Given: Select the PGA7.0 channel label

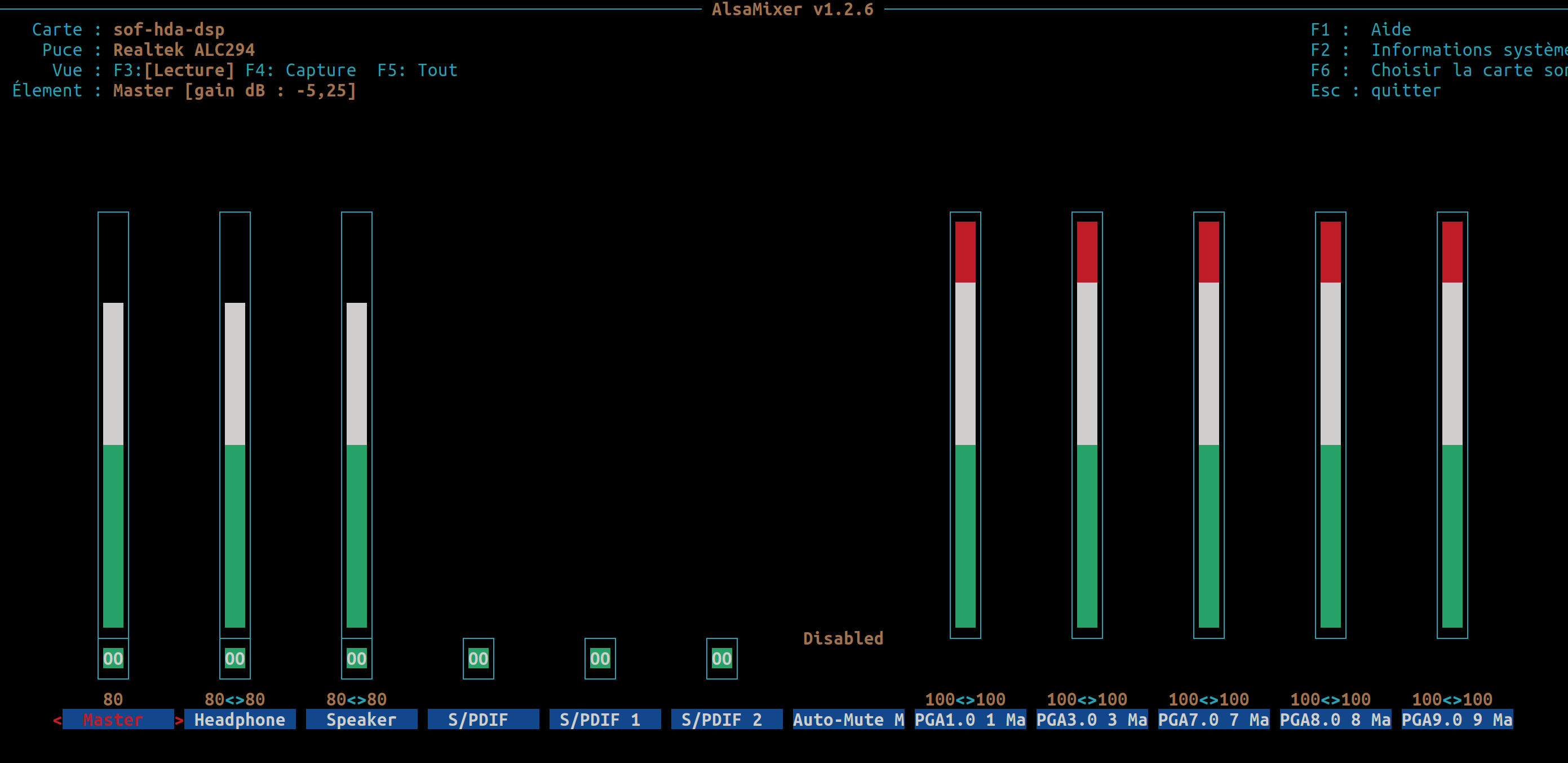Looking at the screenshot, I should pos(1213,720).
